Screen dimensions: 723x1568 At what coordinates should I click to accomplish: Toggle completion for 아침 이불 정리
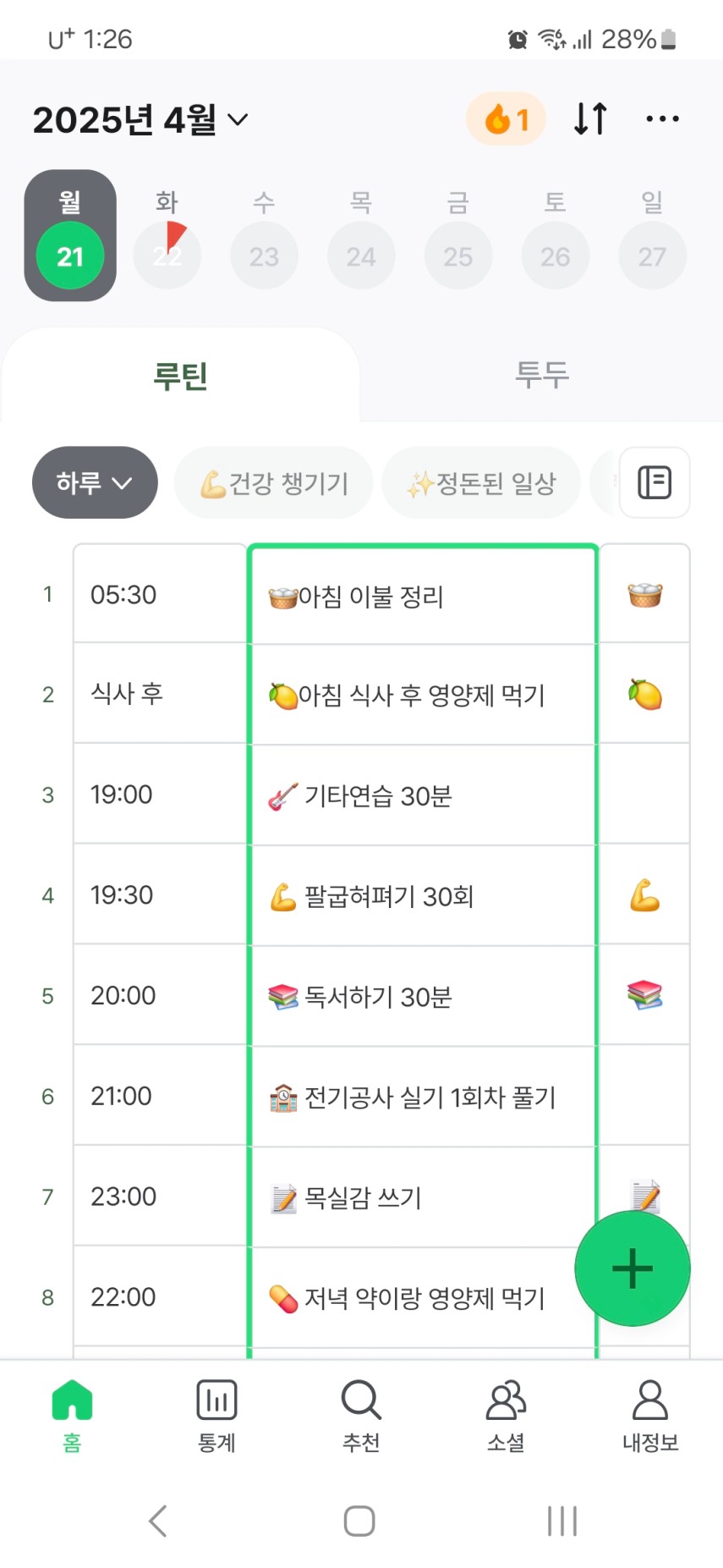(644, 595)
